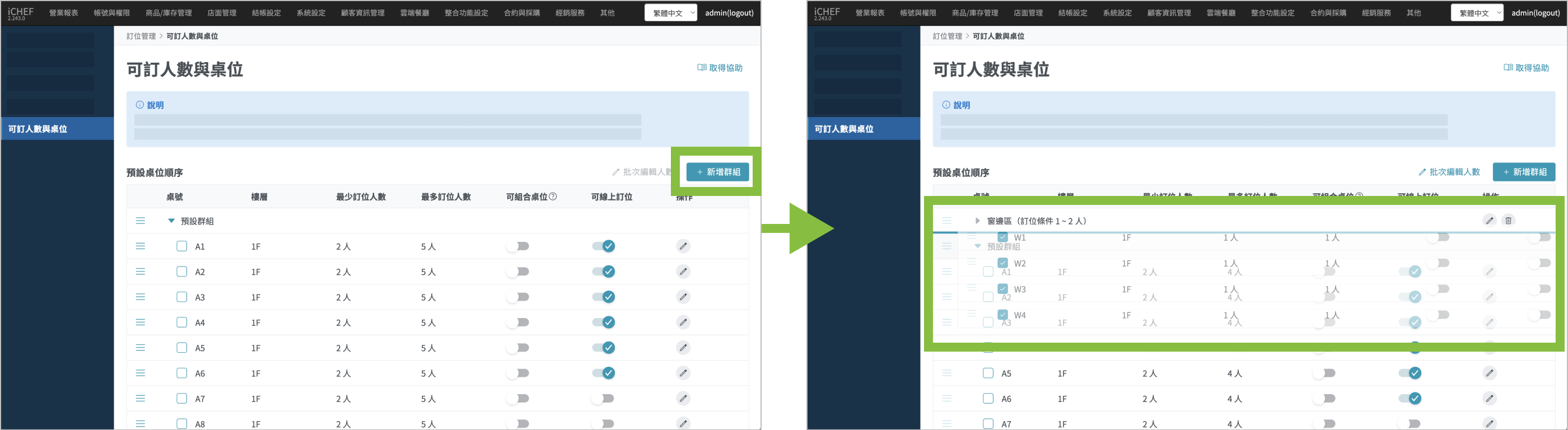The width and height of the screenshot is (1568, 430).
Task: Click the edit pencil for table A8
Action: pos(683,423)
